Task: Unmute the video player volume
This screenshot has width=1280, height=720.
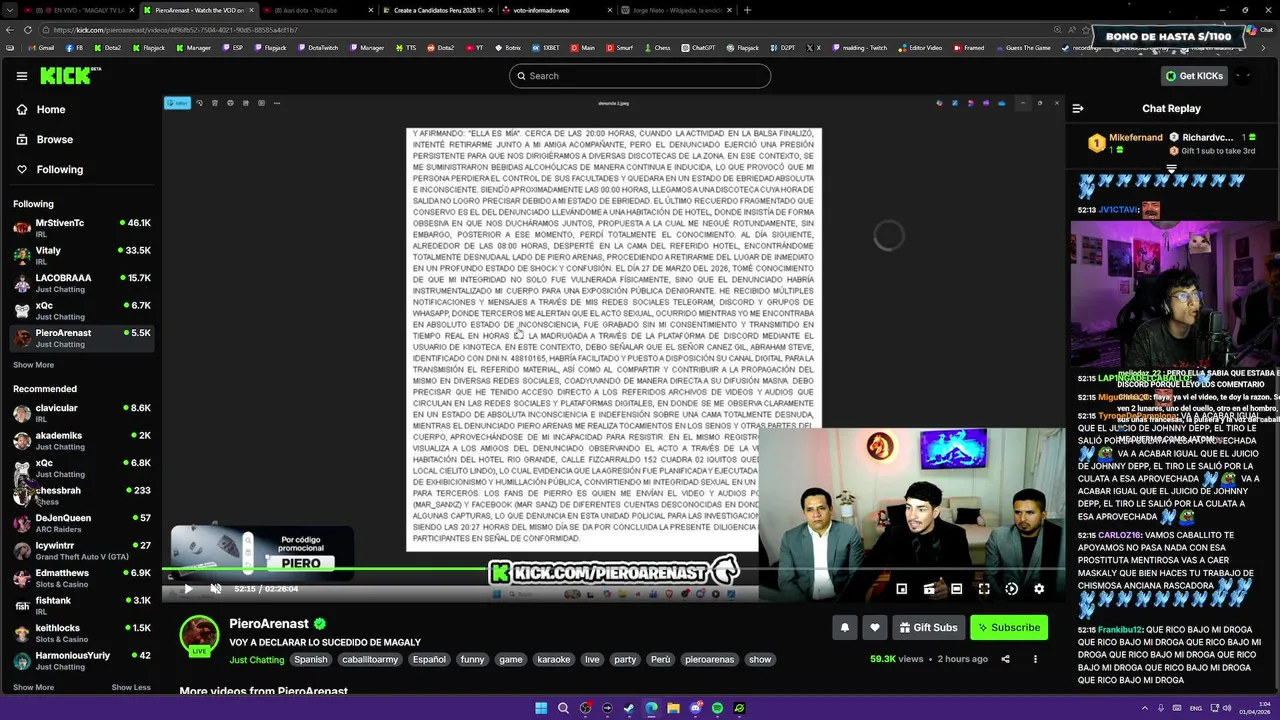Action: pos(215,589)
